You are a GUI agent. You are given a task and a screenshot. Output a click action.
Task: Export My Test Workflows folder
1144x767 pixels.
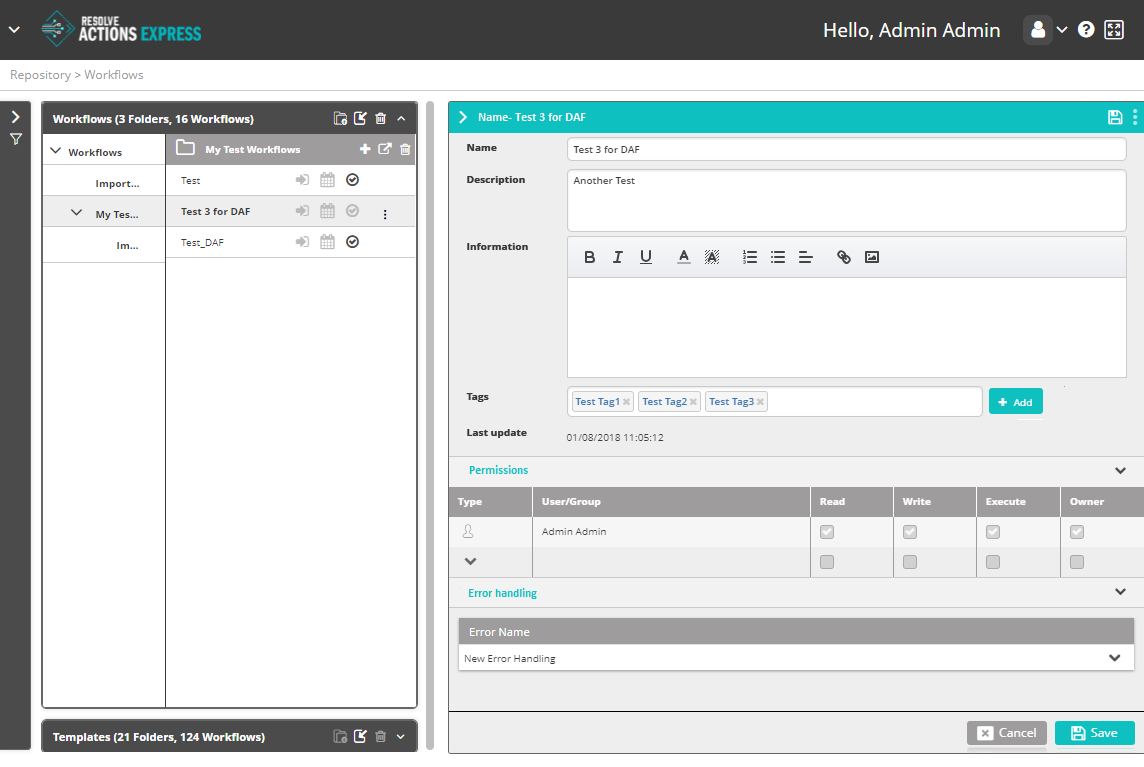click(x=384, y=149)
